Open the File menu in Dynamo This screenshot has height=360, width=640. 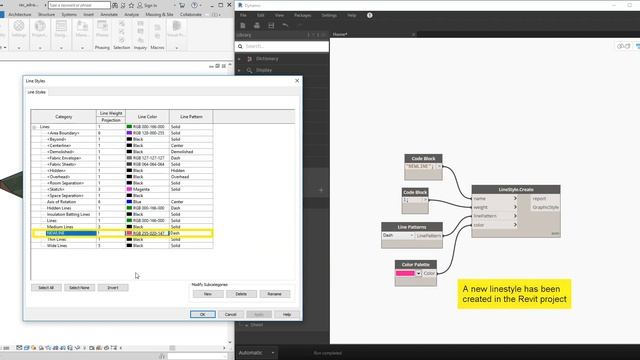coord(243,15)
